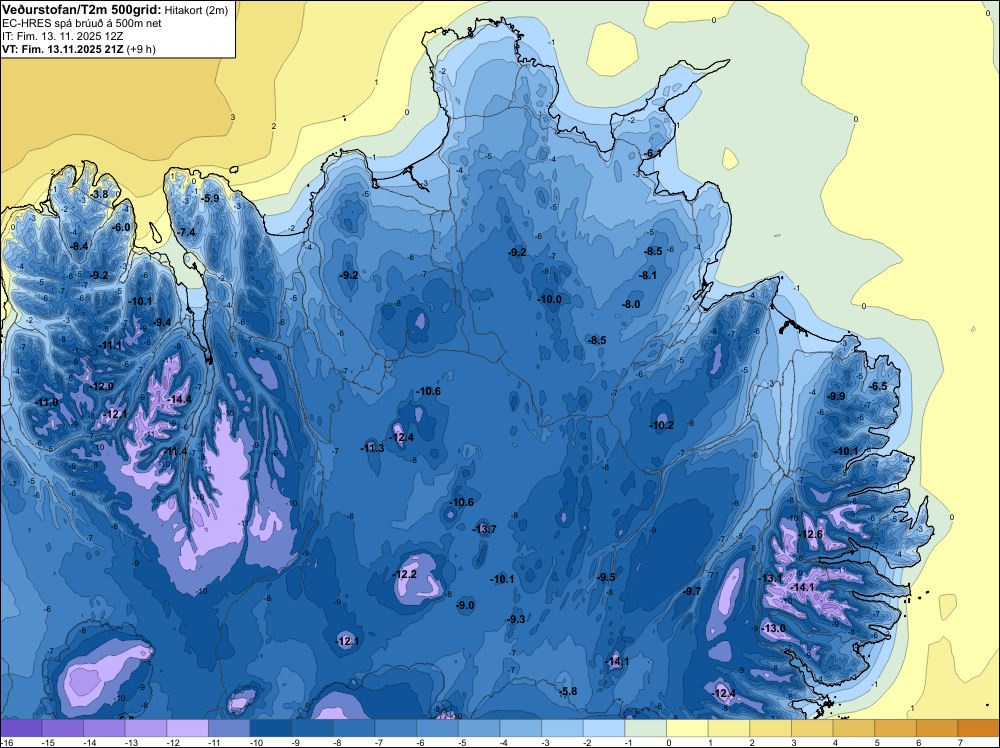Click legend swatch between -1 and 0
Screen dimensions: 1000x748
[x=645, y=728]
